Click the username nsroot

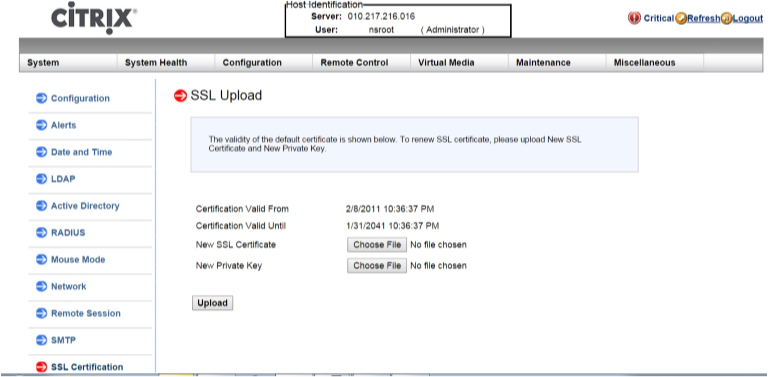(381, 30)
